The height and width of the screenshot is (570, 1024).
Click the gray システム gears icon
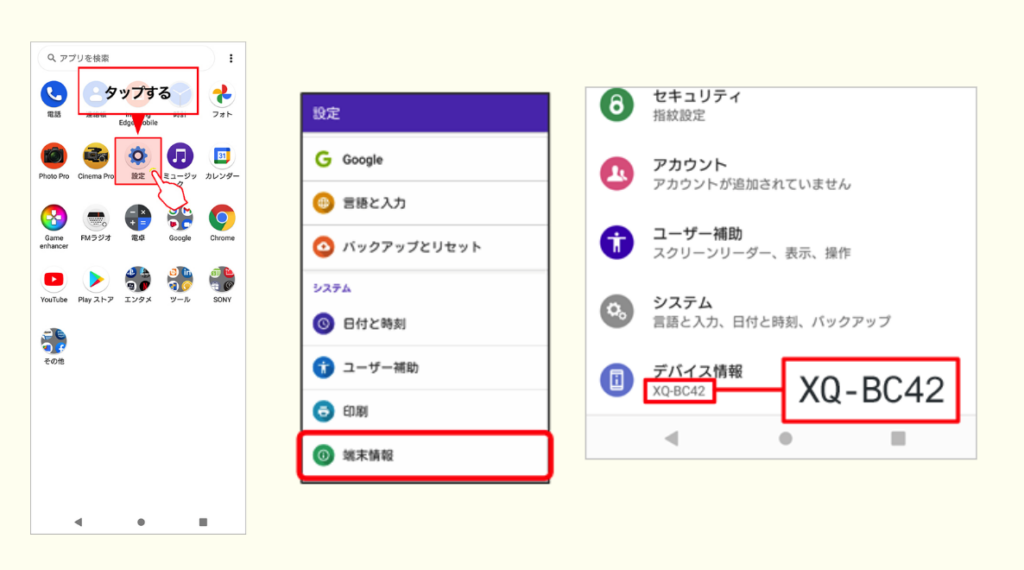[x=616, y=311]
